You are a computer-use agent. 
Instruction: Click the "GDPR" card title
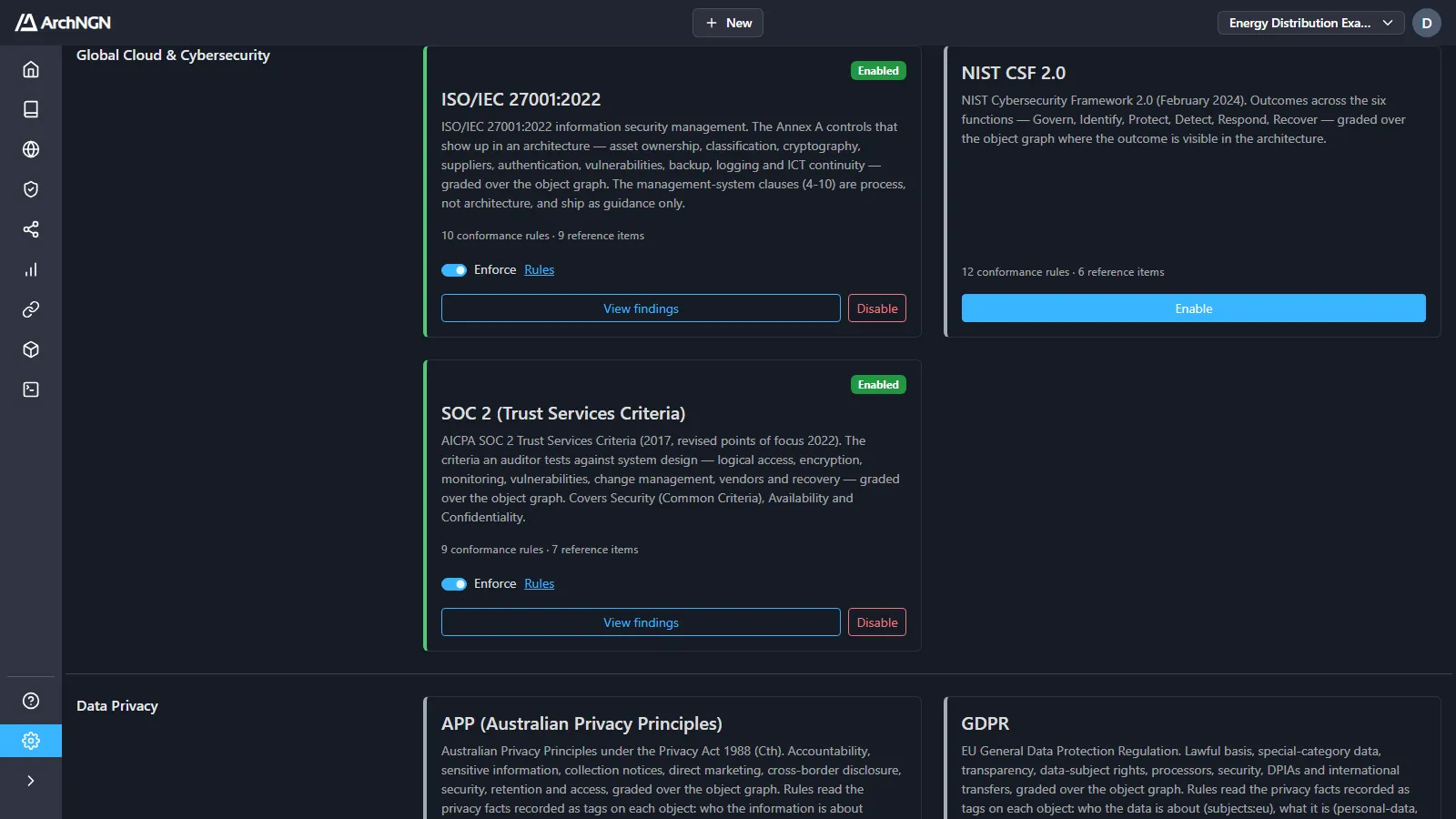click(x=986, y=723)
